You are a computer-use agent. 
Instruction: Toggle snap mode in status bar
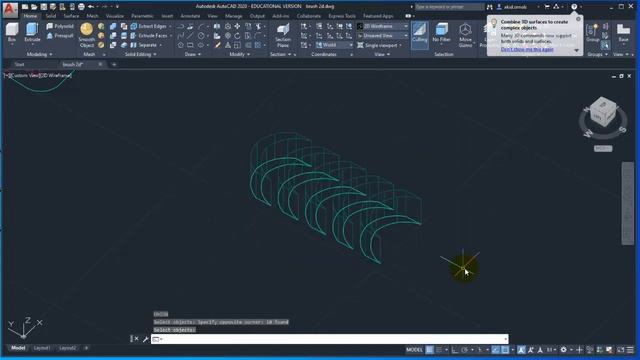tap(439, 350)
